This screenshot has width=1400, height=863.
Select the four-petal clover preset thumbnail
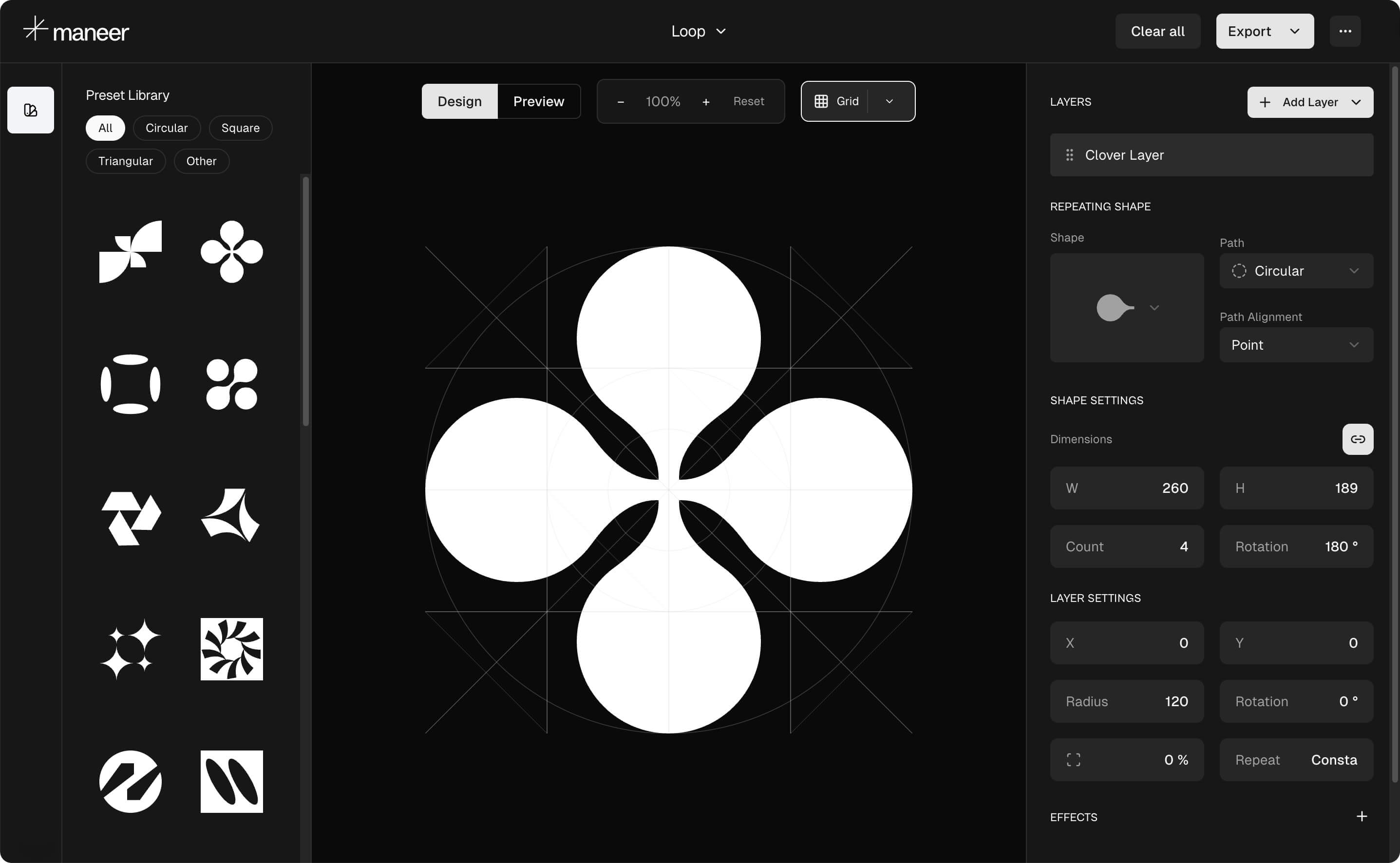coord(231,252)
